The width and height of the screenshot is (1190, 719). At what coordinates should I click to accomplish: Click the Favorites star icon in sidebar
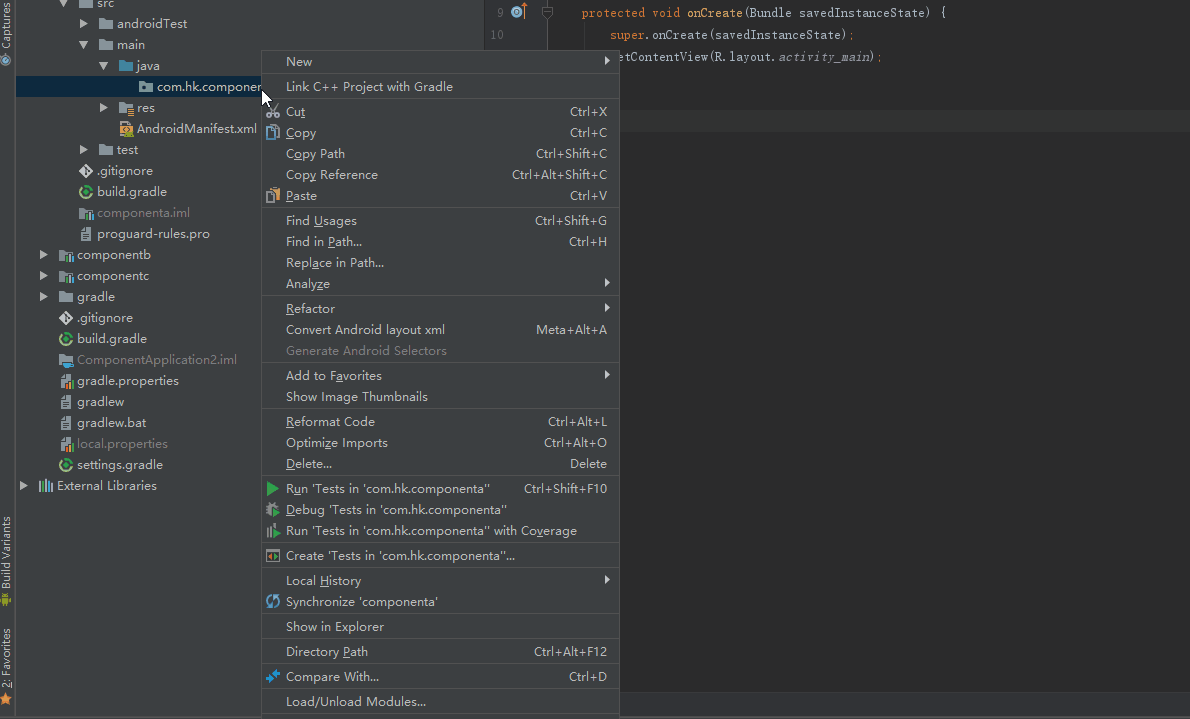[6, 699]
